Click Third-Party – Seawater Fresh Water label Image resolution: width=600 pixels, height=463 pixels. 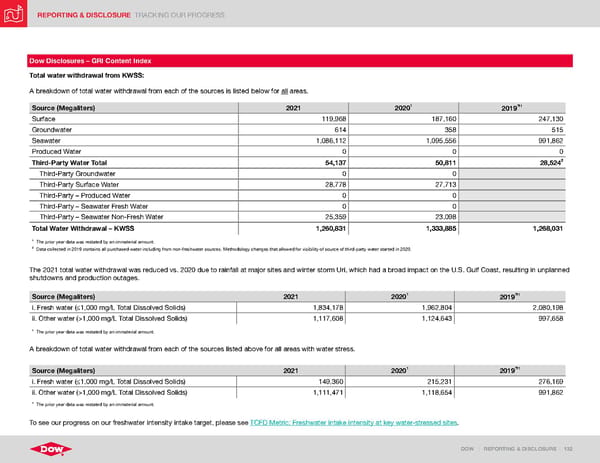tap(94, 206)
